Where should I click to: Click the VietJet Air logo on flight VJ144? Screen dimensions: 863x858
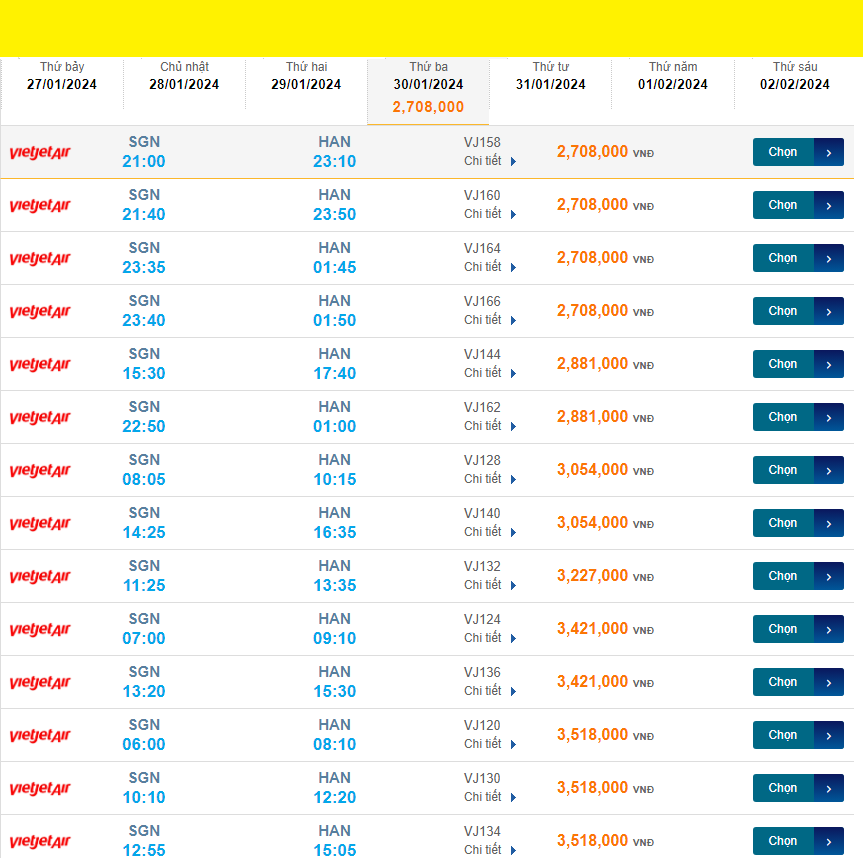click(40, 365)
